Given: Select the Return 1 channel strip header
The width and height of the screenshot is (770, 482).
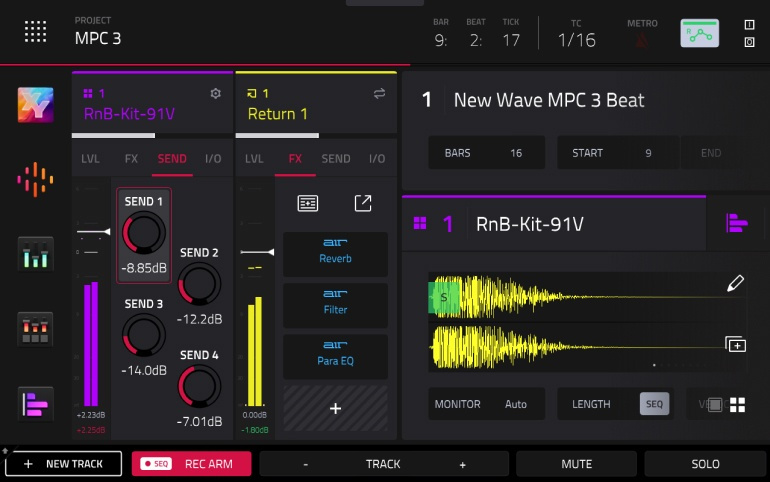Looking at the screenshot, I should pyautogui.click(x=316, y=103).
